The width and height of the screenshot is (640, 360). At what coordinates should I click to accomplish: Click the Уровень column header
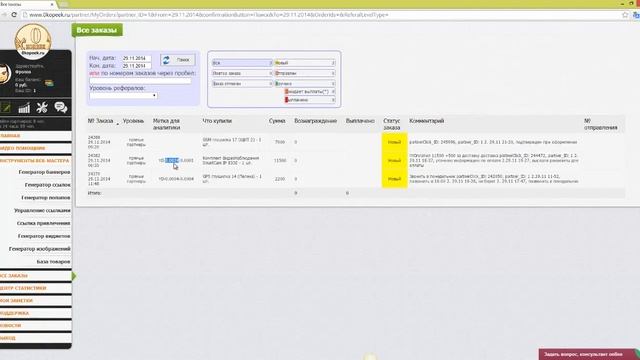click(133, 121)
